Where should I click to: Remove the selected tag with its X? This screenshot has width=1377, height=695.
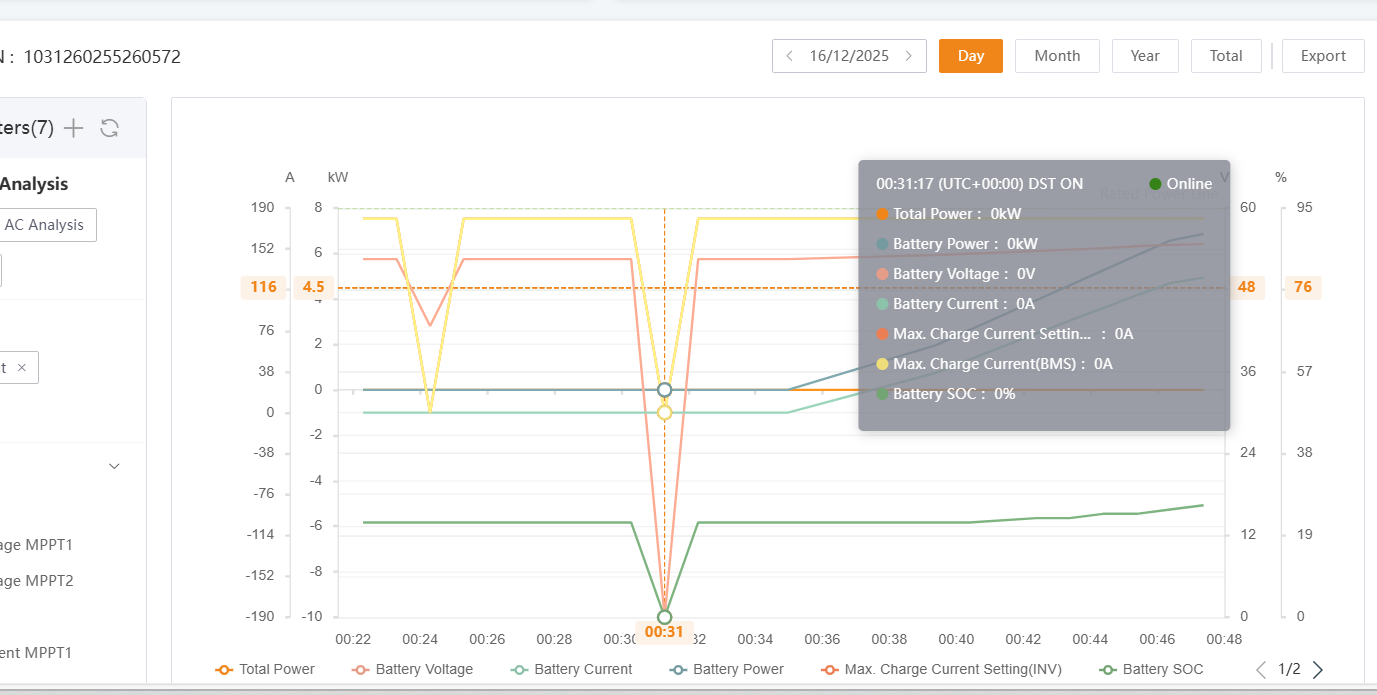tap(22, 368)
